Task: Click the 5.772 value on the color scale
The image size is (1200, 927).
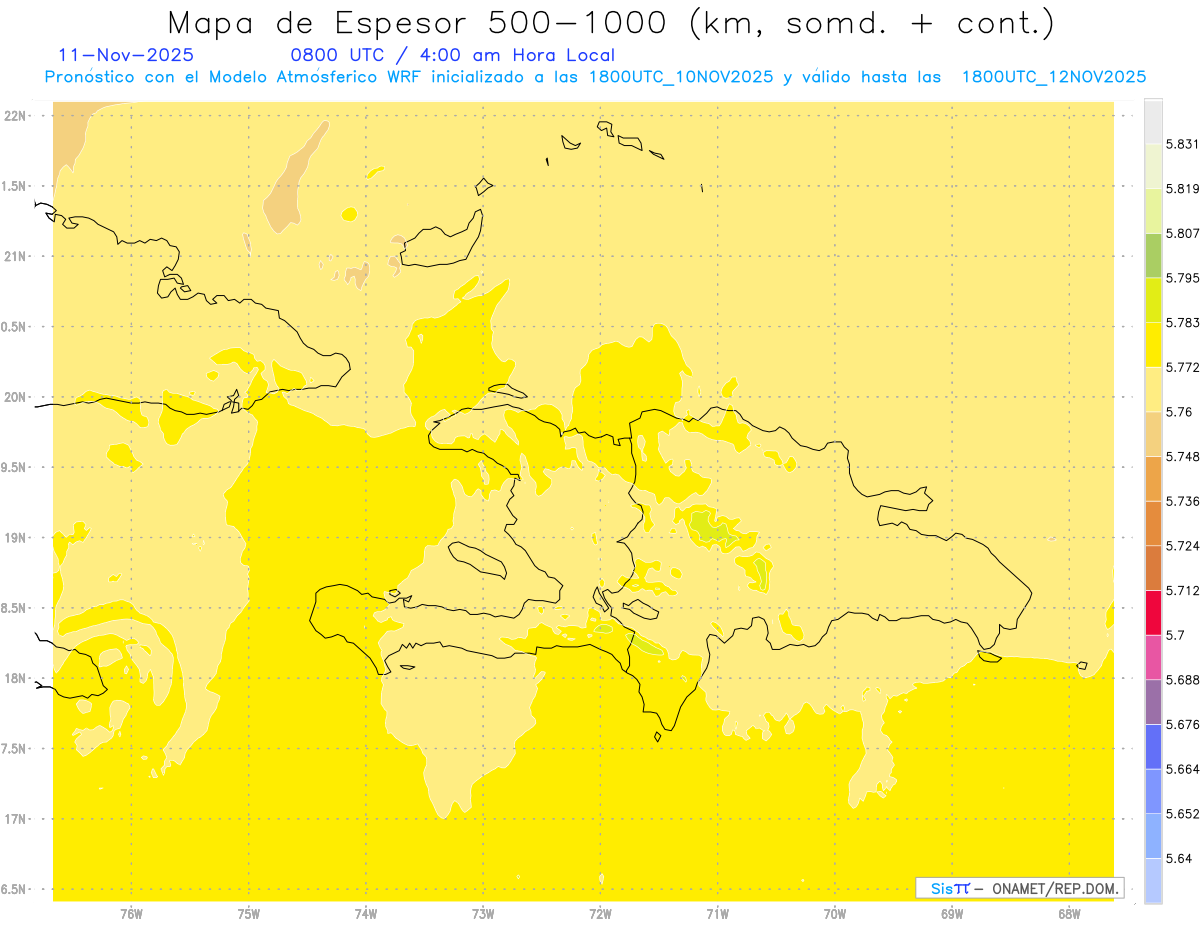Action: pyautogui.click(x=1183, y=367)
